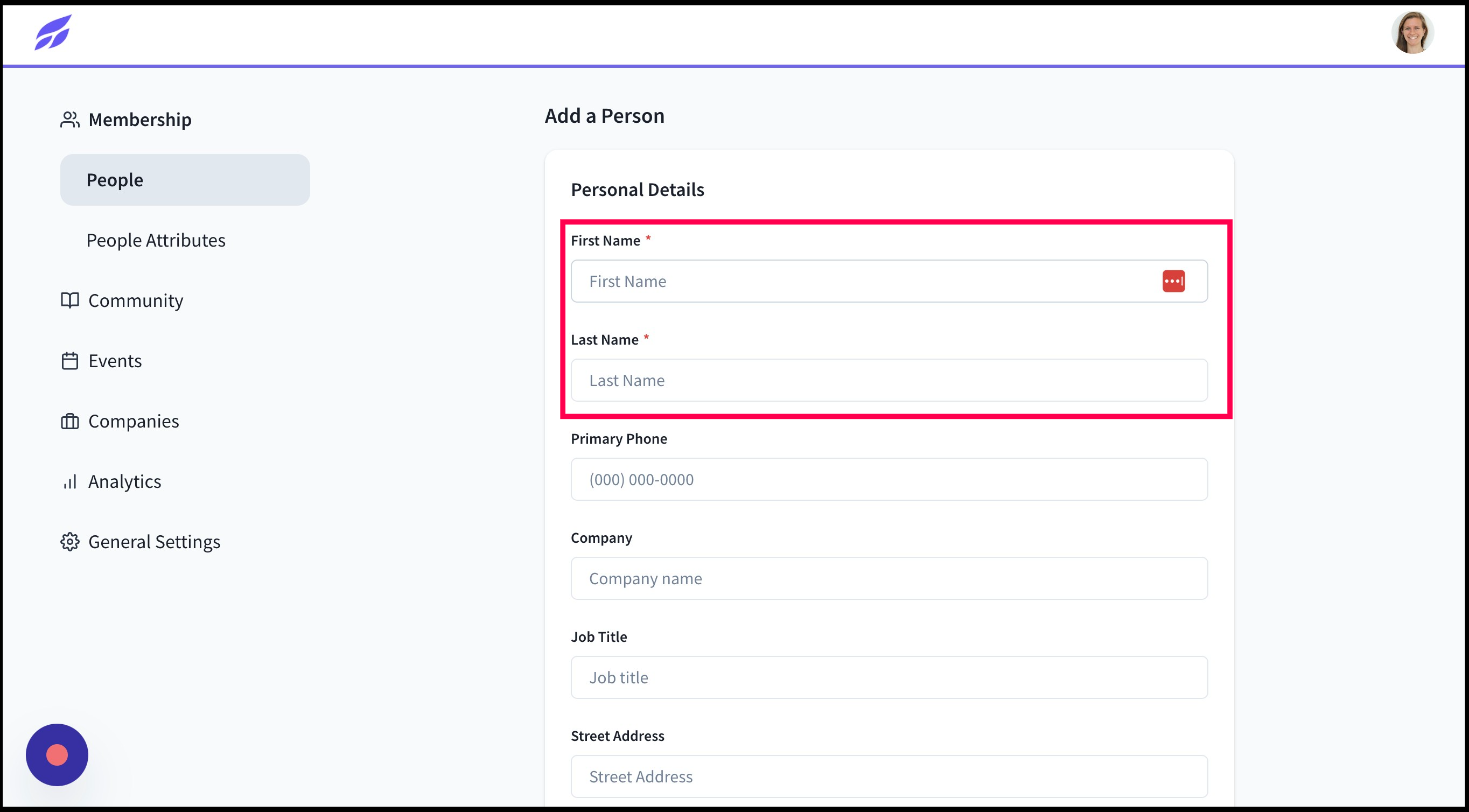This screenshot has height=812, width=1469.
Task: Click the Membership people icon
Action: [69, 120]
